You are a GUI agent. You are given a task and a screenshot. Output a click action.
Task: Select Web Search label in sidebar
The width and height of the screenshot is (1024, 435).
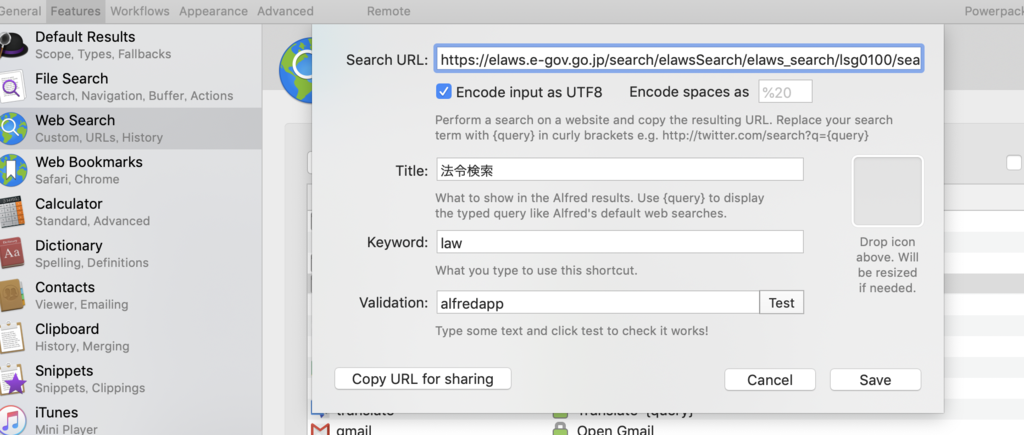[75, 121]
